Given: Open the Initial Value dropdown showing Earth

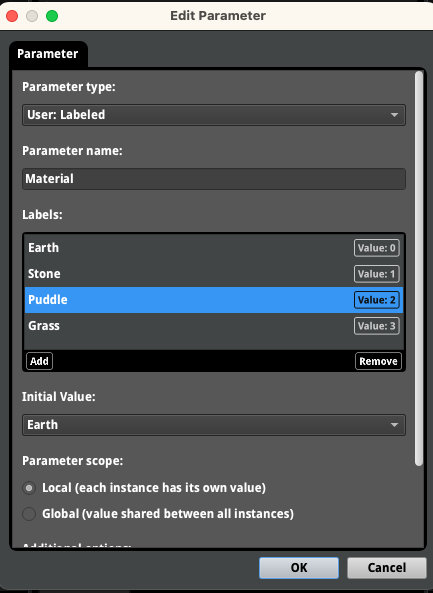Looking at the screenshot, I should click(214, 425).
